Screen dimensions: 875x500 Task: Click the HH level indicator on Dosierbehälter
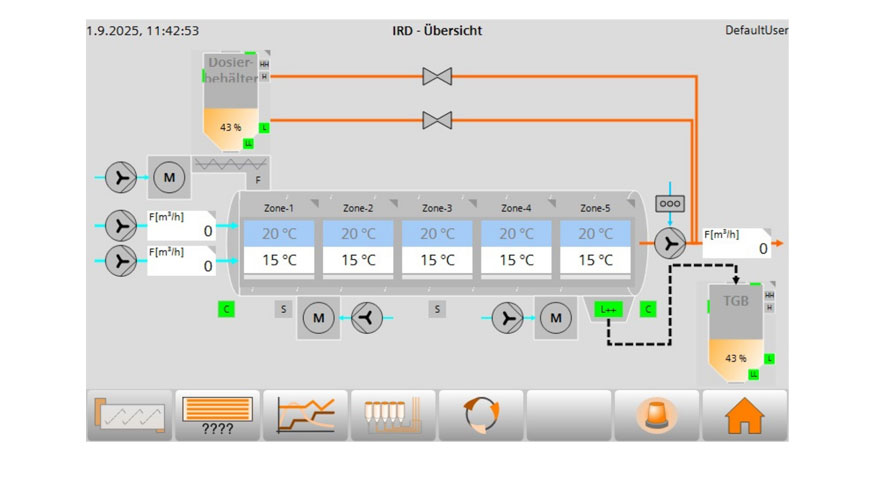(265, 65)
